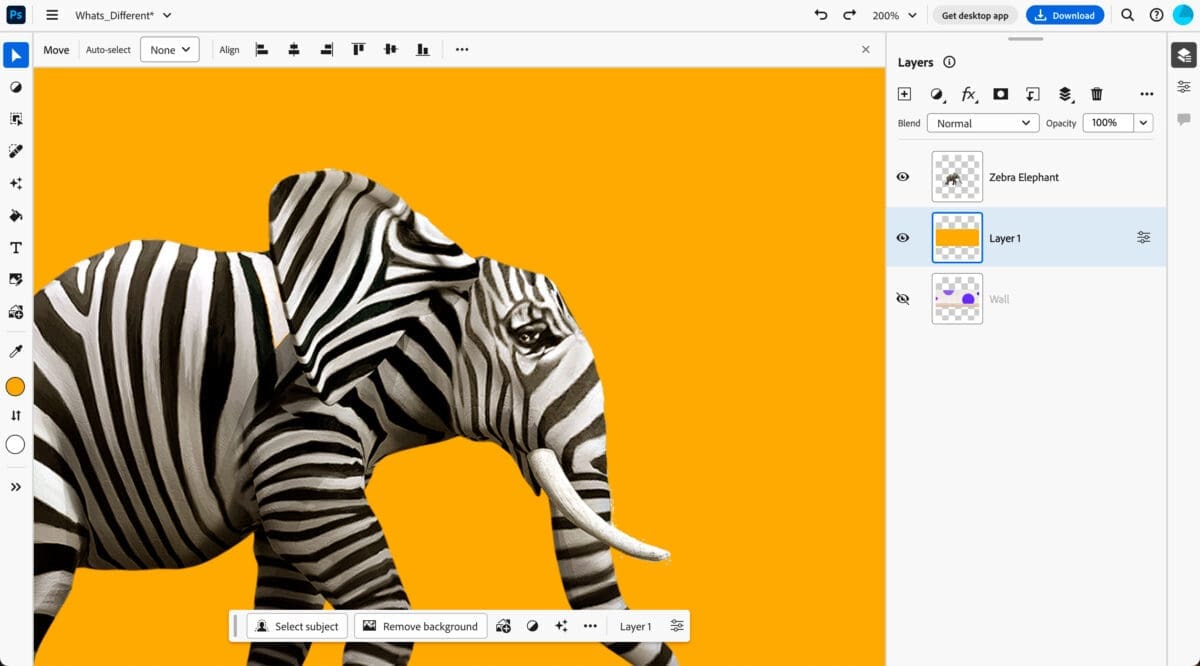Viewport: 1200px width, 666px height.
Task: Open the layer effects fx icon
Action: [x=968, y=94]
